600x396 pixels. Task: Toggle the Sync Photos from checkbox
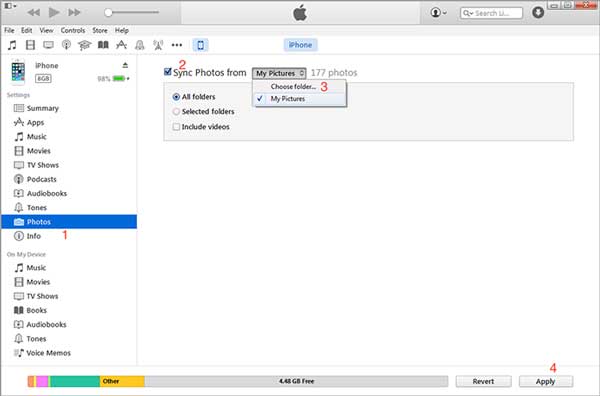pos(168,72)
